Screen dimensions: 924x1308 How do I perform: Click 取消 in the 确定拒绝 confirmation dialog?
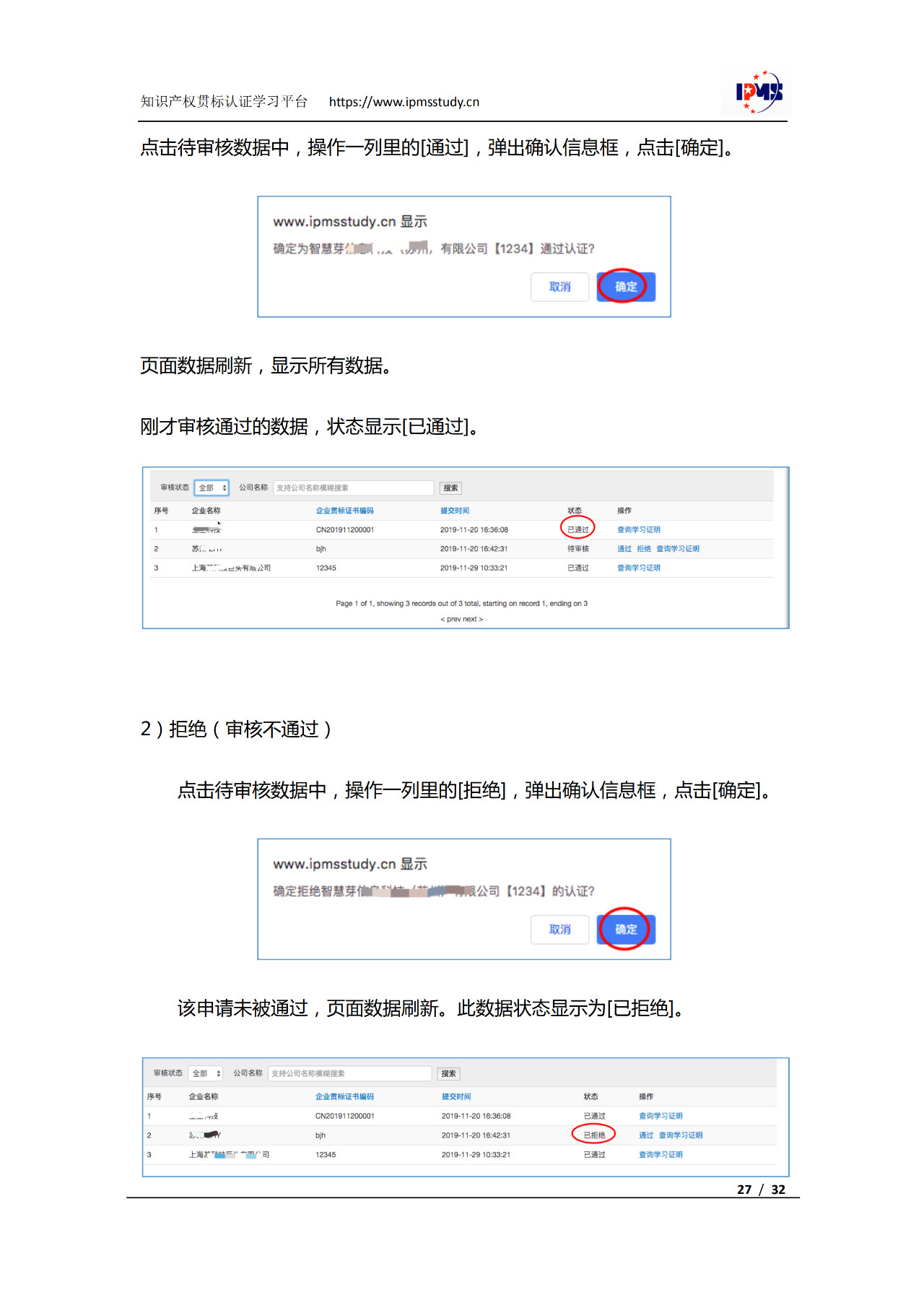coord(559,930)
